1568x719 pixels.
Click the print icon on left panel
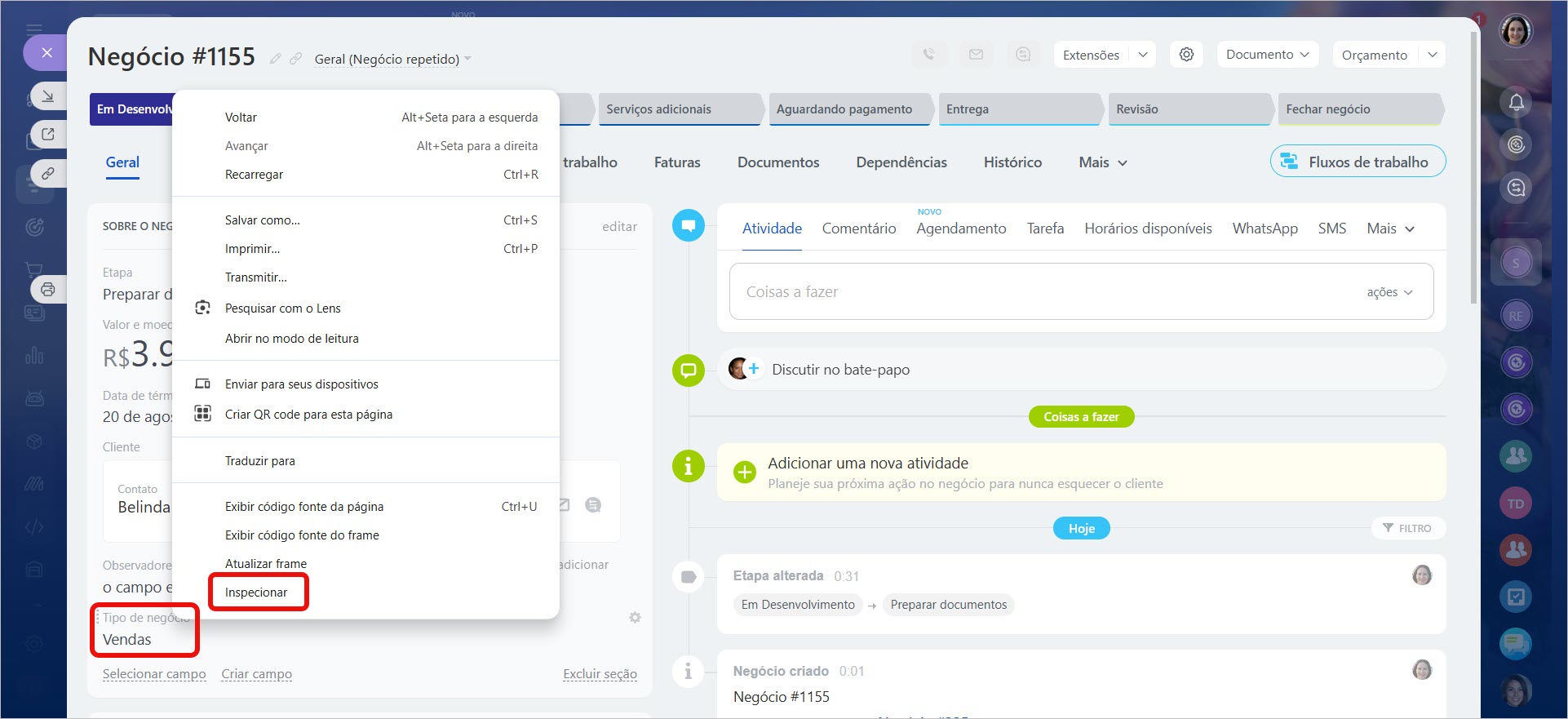coord(48,290)
